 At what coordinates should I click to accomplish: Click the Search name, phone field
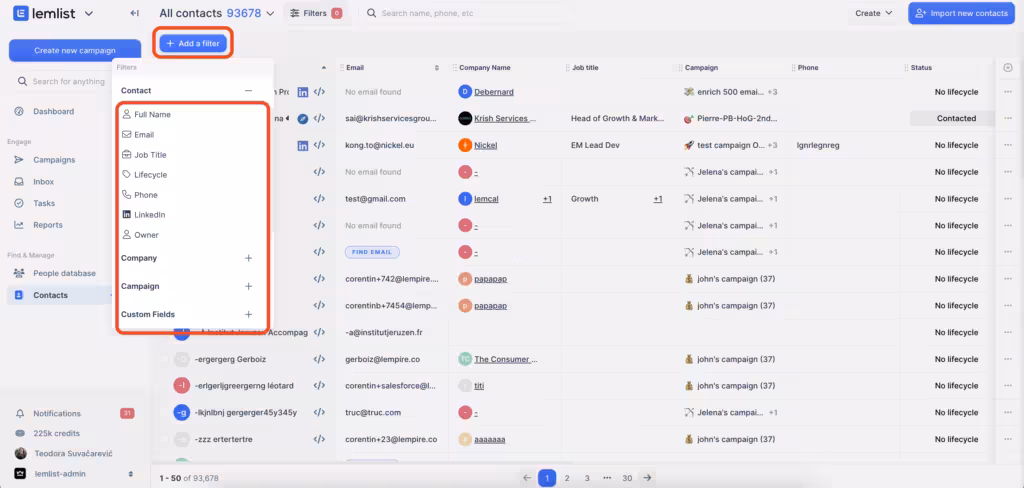click(427, 13)
